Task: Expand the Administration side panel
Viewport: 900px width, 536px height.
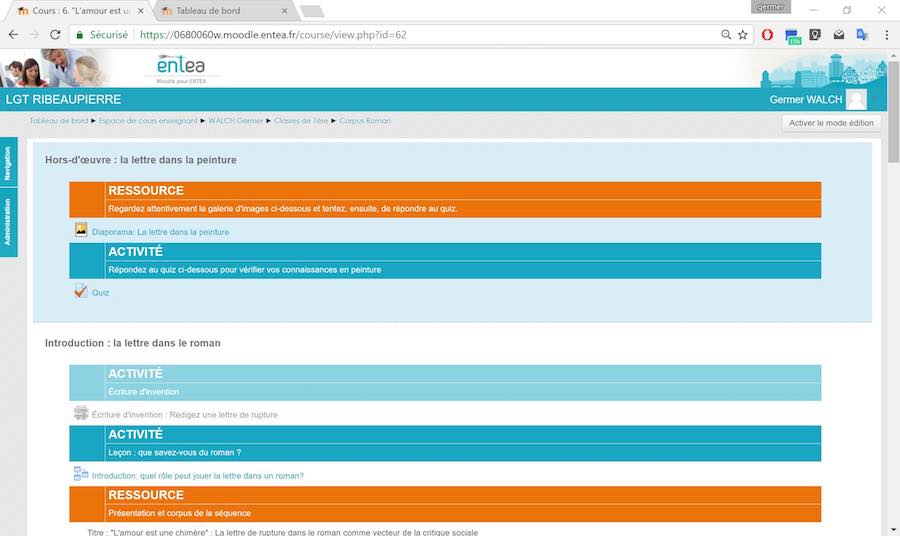Action: [8, 223]
